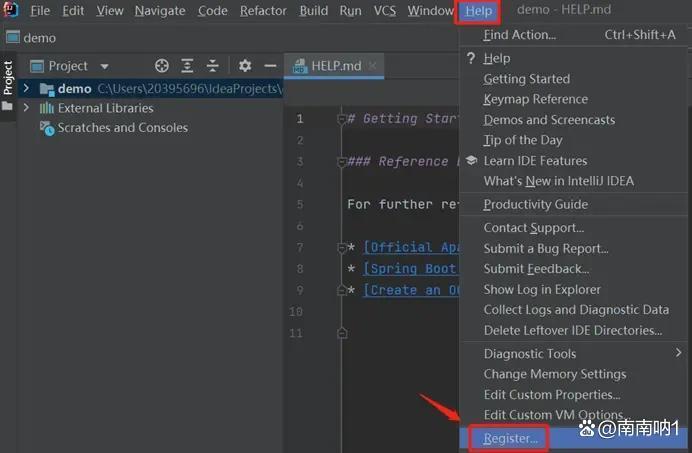Screen dimensions: 692x453
Task: Click the External Libraries bar chart icon
Action: [47, 108]
